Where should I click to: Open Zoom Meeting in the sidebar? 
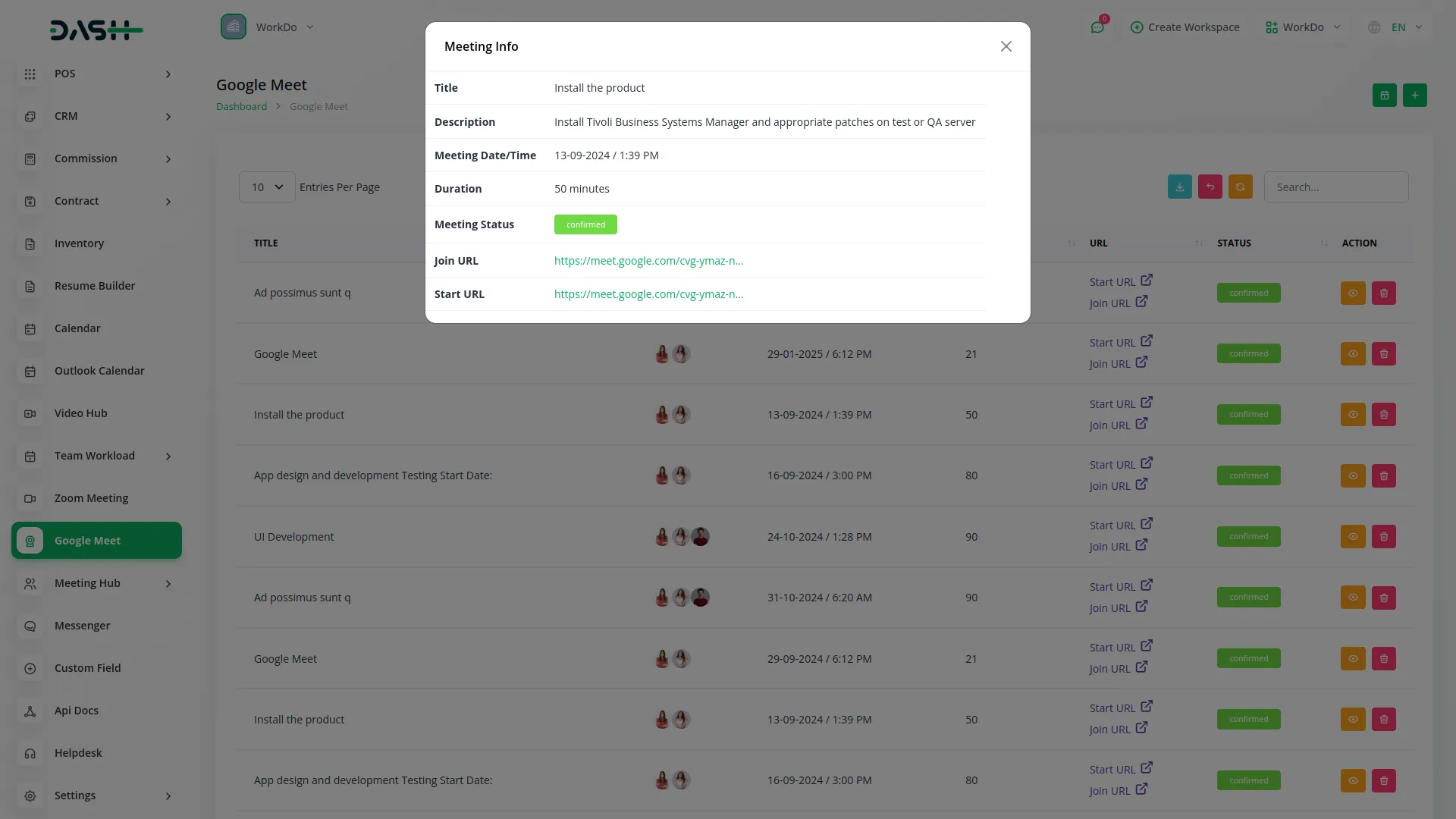[x=91, y=498]
